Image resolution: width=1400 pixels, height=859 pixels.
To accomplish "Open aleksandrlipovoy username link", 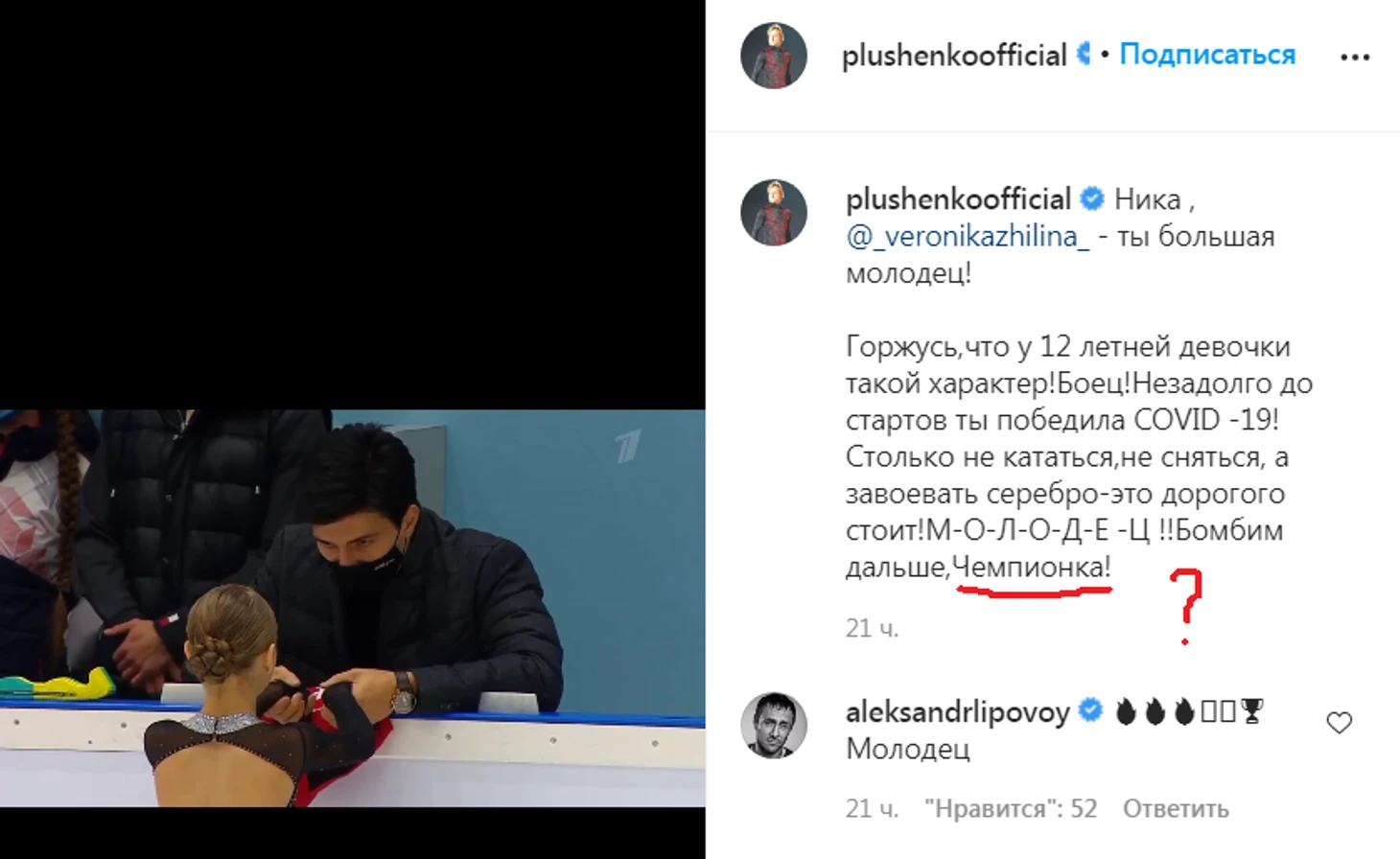I will (957, 712).
